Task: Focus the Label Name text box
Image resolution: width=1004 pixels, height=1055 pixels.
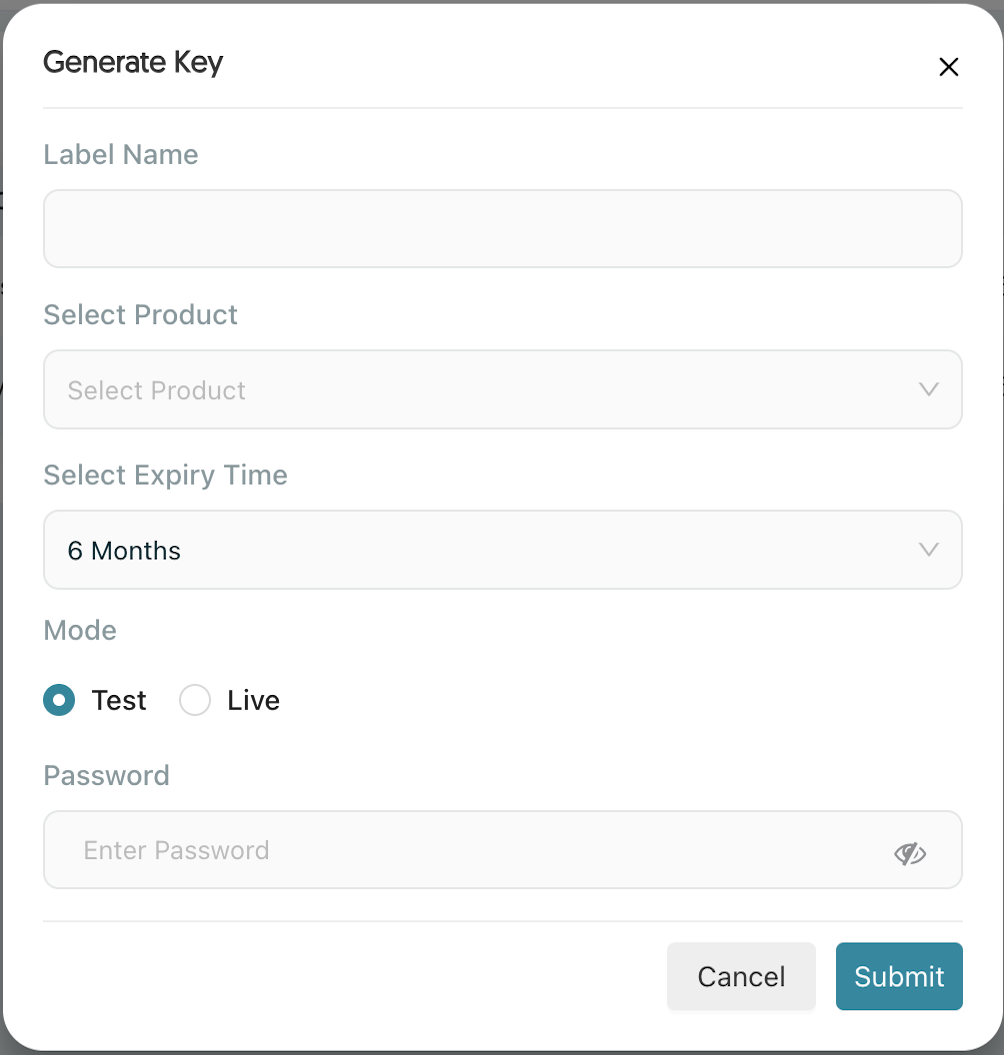Action: (x=503, y=229)
